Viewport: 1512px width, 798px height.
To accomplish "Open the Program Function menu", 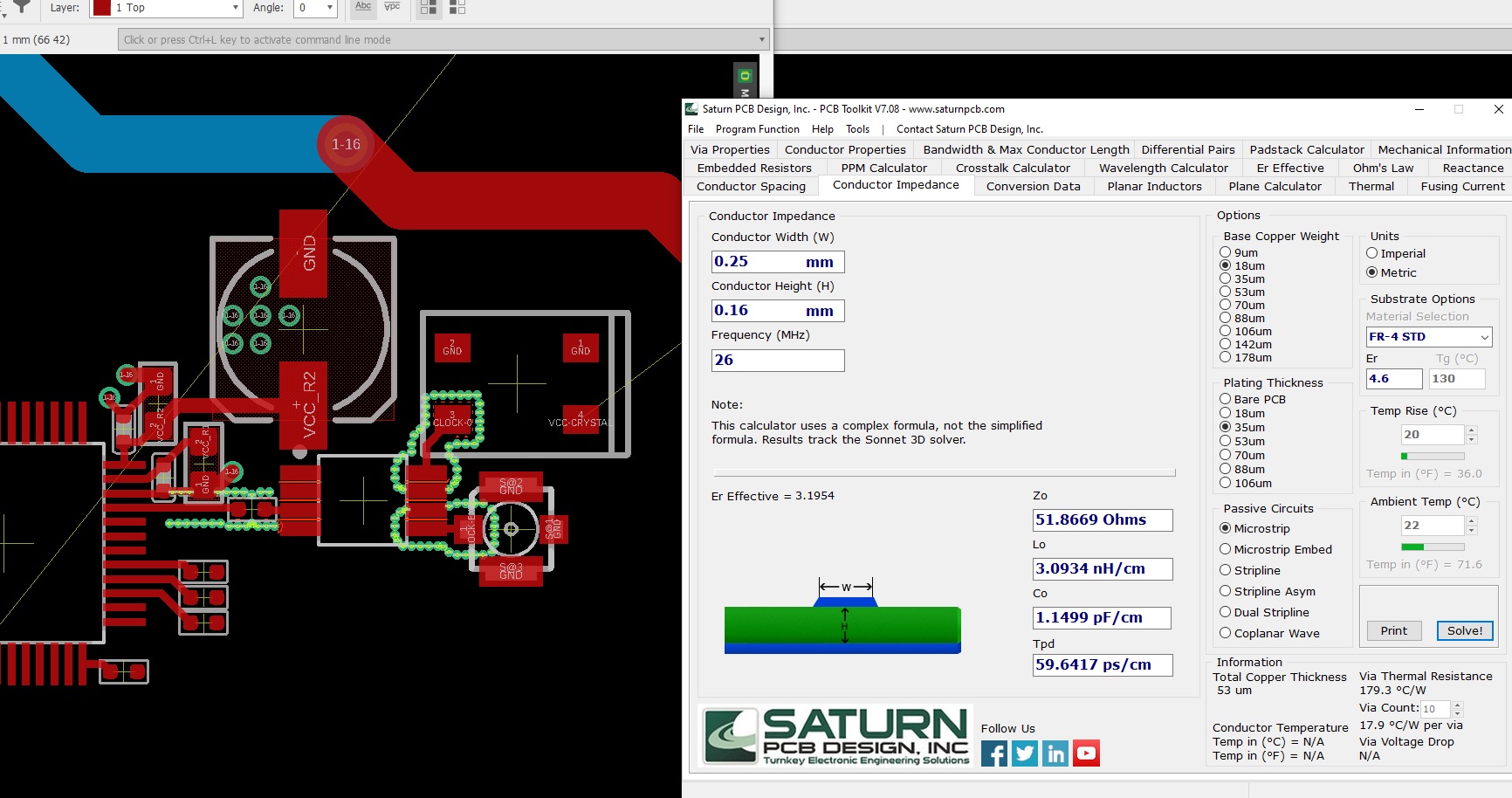I will click(x=757, y=129).
